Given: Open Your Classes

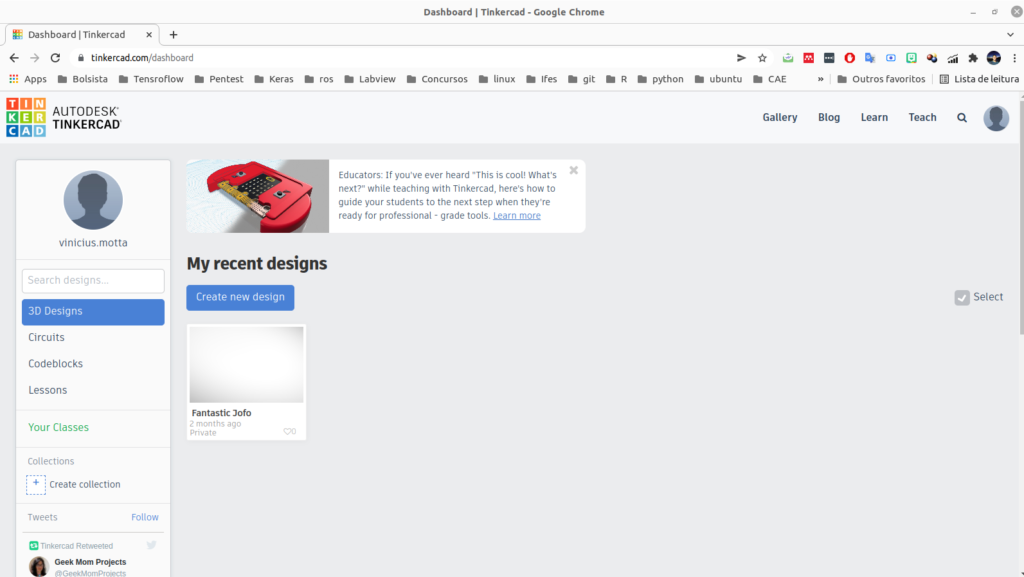Looking at the screenshot, I should coord(58,428).
